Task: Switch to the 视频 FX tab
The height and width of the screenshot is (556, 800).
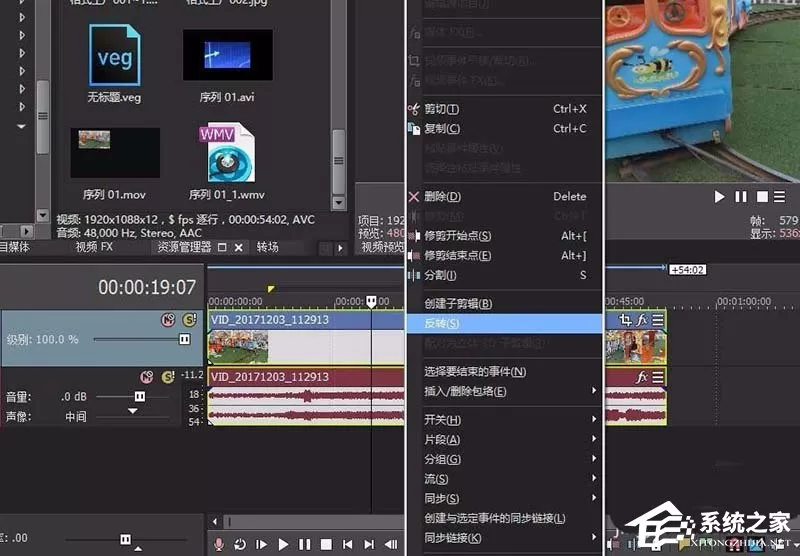Action: coord(94,247)
